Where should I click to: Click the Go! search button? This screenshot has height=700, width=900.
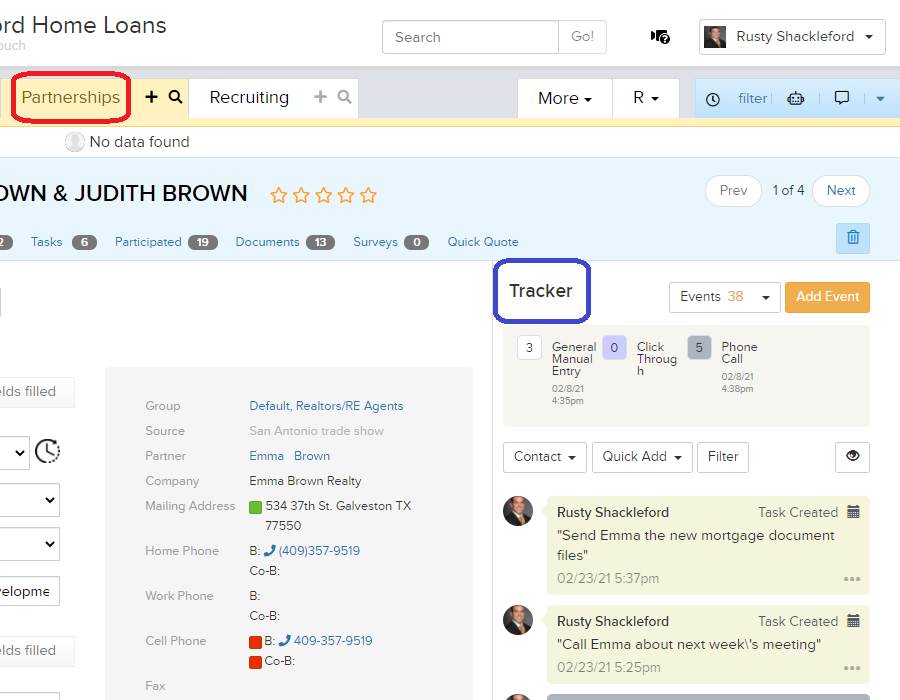click(582, 37)
